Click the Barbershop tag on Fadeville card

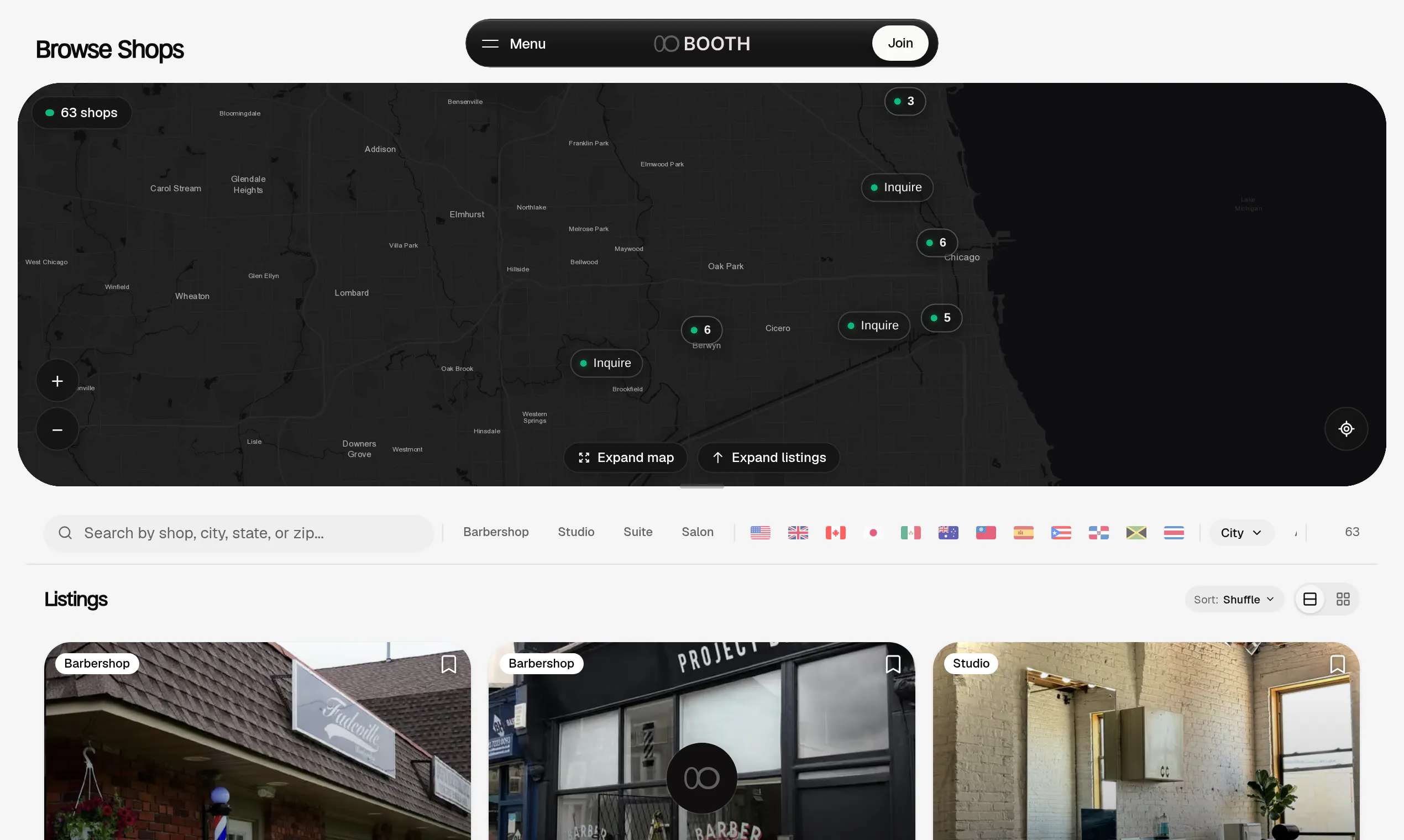pyautogui.click(x=97, y=663)
